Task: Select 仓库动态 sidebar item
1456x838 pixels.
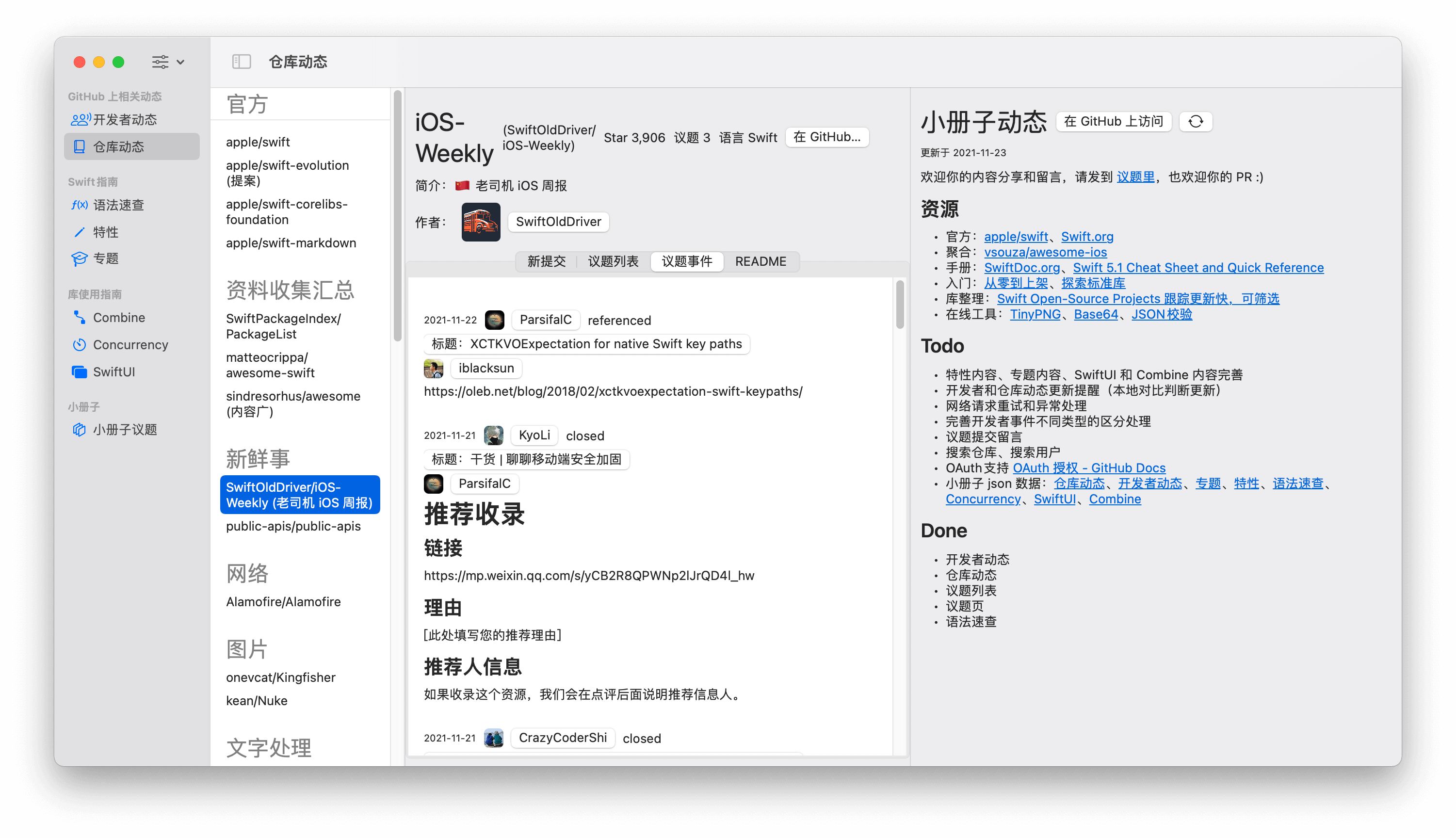Action: click(132, 147)
